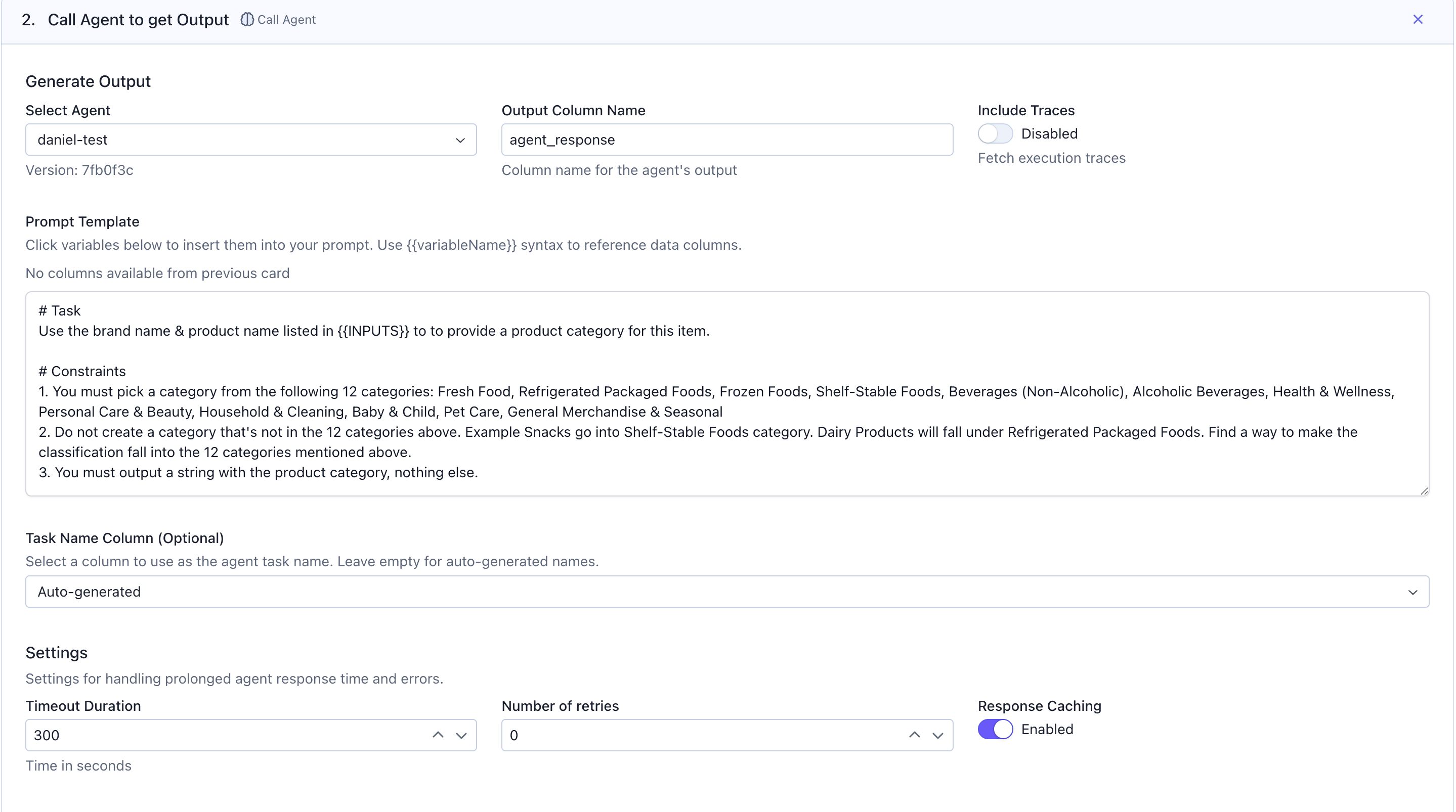The width and height of the screenshot is (1456, 812).
Task: Click the daniel-test dropdown chevron
Action: (x=460, y=140)
